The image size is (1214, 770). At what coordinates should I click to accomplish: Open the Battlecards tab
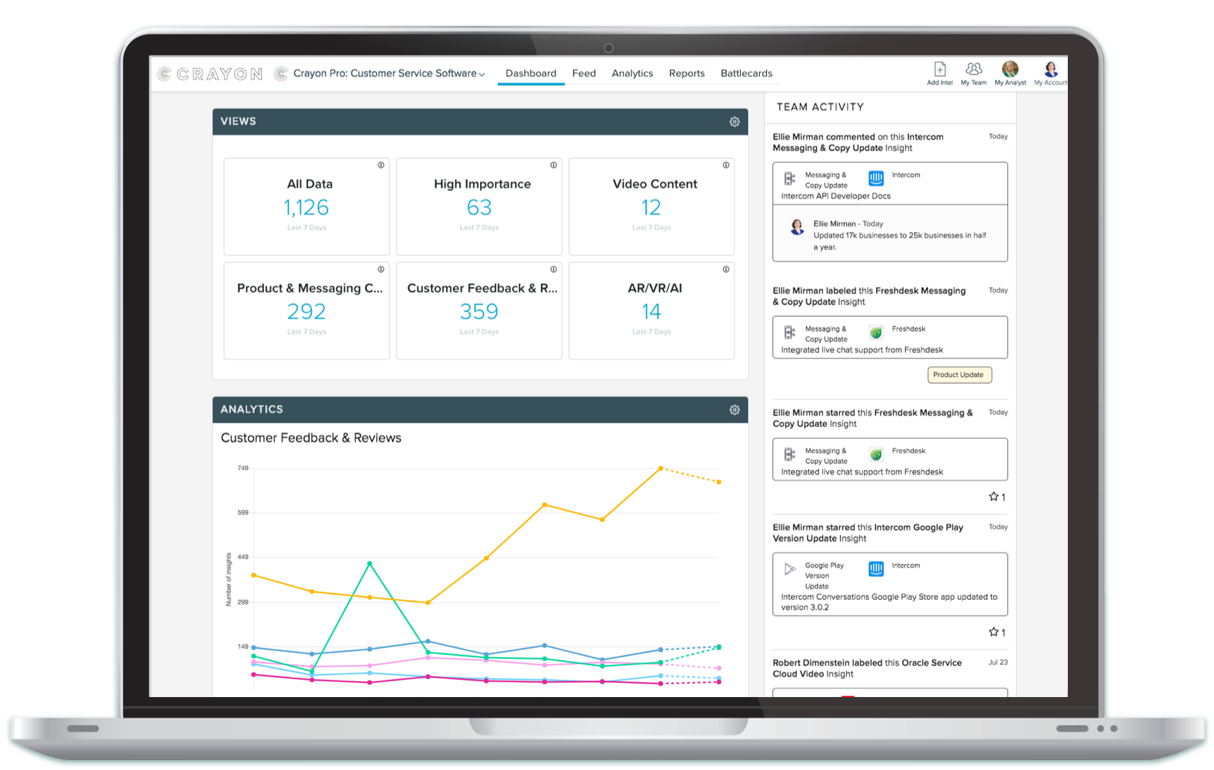click(746, 74)
